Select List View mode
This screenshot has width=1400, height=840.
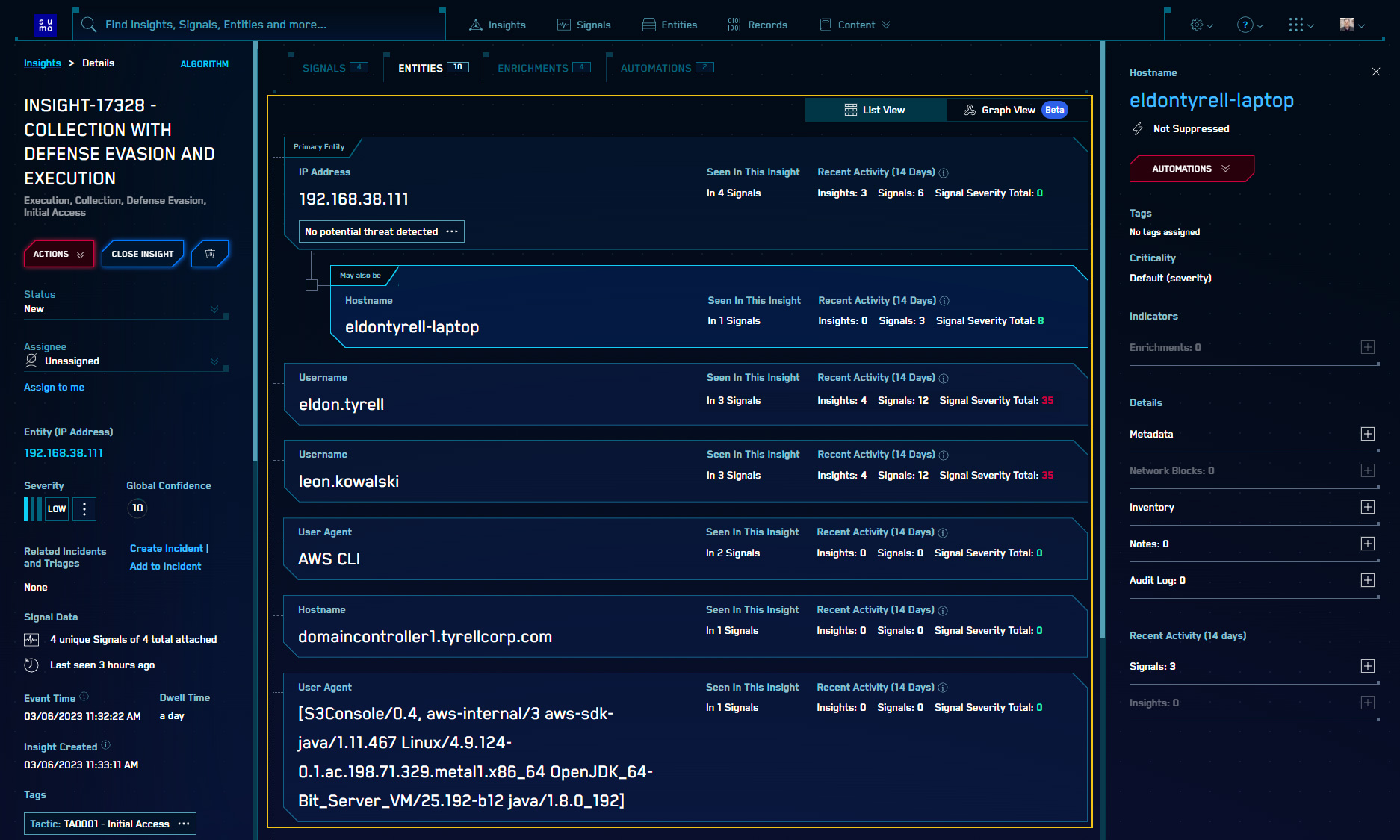875,110
